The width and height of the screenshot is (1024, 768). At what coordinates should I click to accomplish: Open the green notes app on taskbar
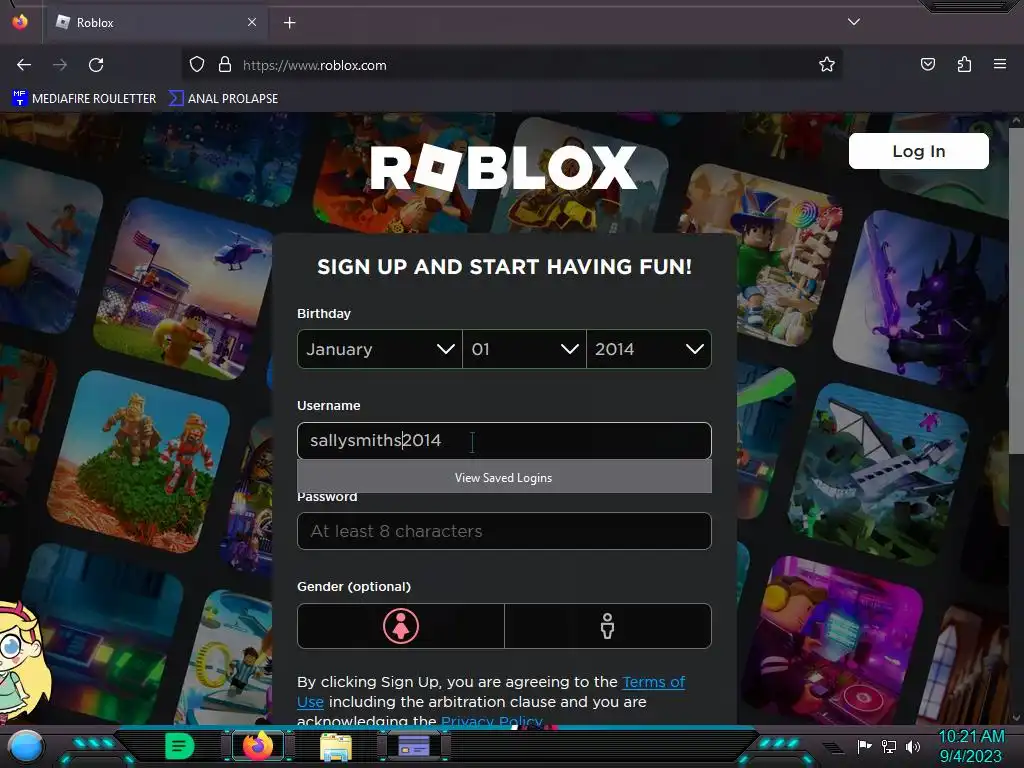[179, 746]
